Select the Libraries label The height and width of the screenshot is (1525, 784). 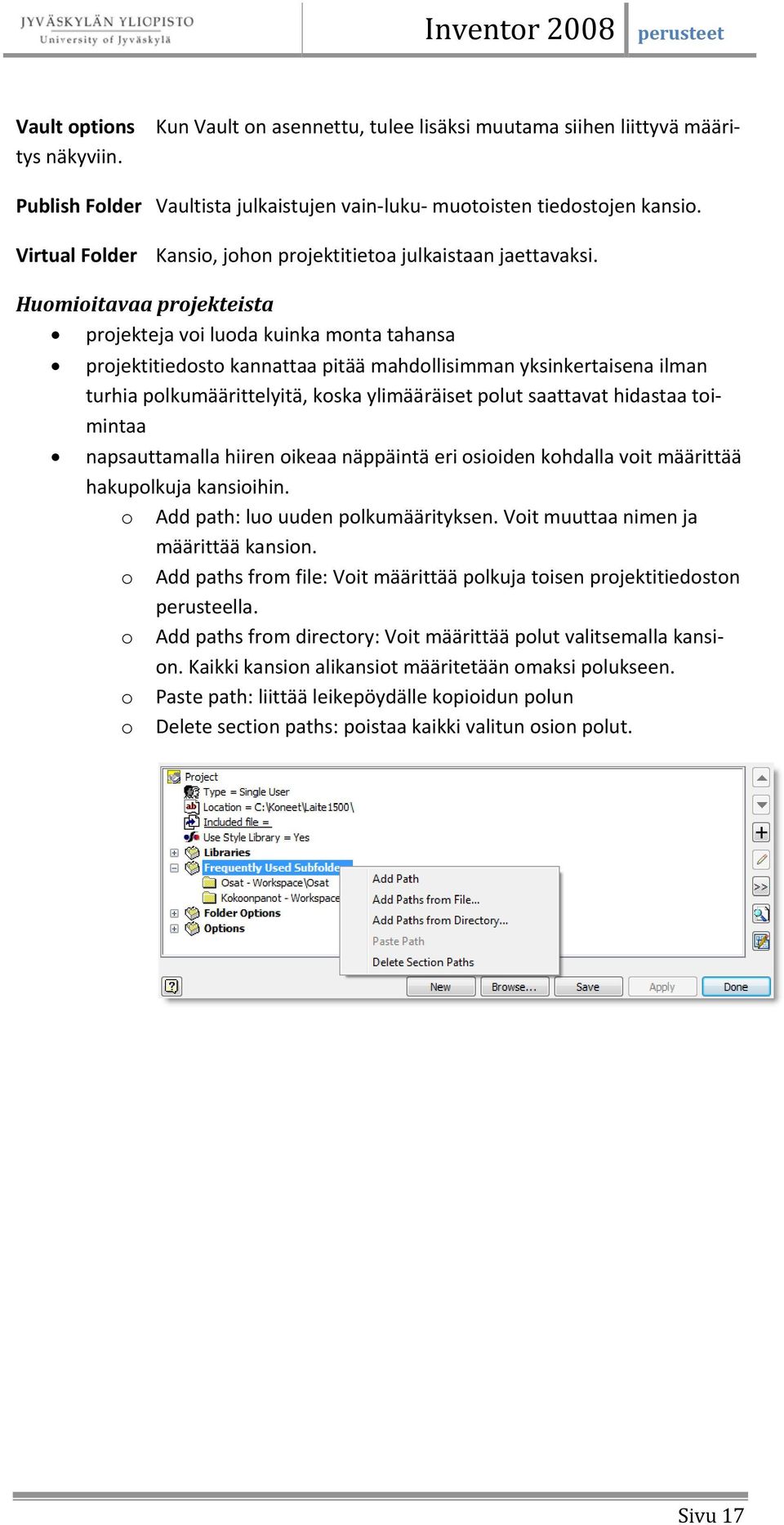227,852
